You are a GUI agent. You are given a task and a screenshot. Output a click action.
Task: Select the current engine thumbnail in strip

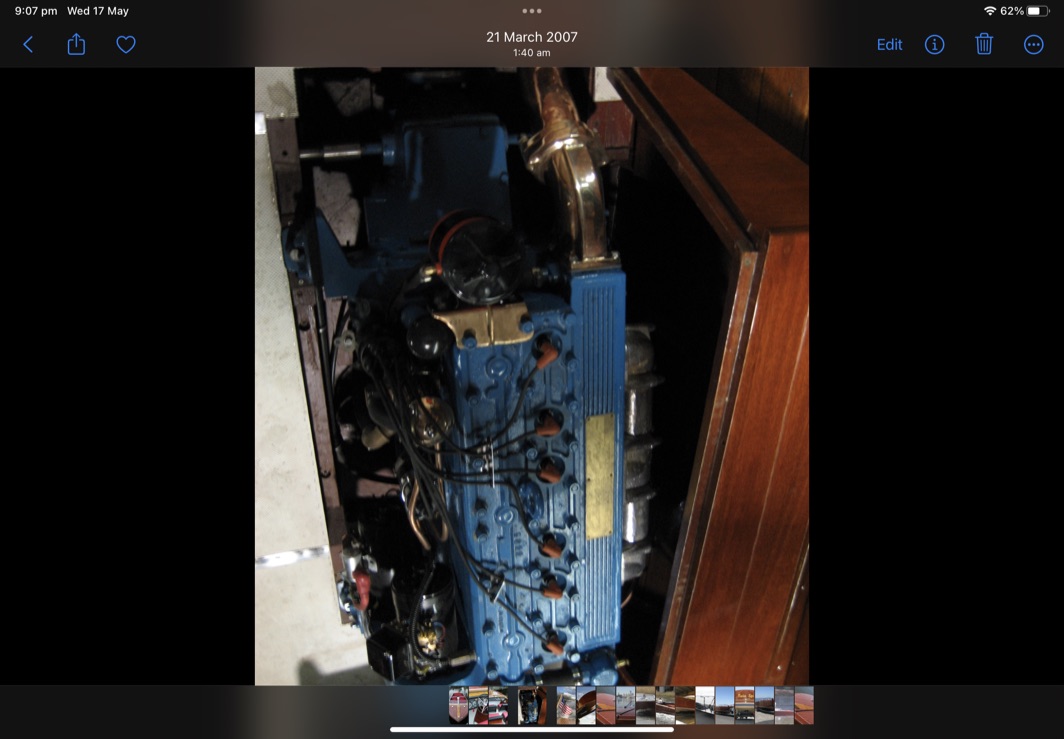point(532,706)
